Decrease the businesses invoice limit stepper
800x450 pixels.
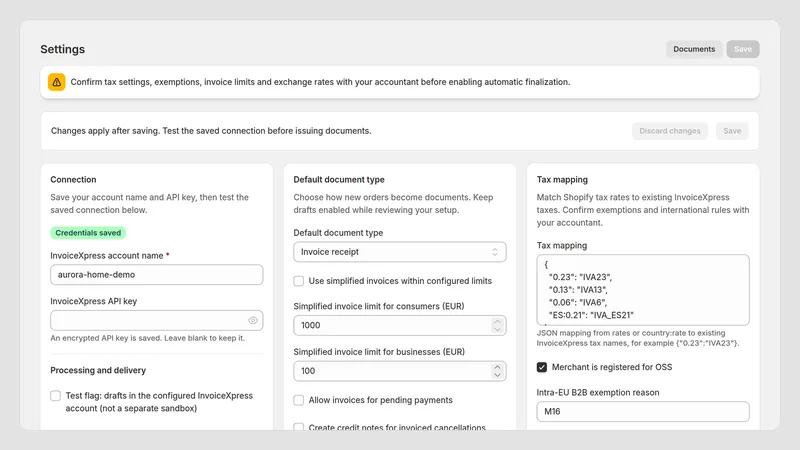pos(497,375)
